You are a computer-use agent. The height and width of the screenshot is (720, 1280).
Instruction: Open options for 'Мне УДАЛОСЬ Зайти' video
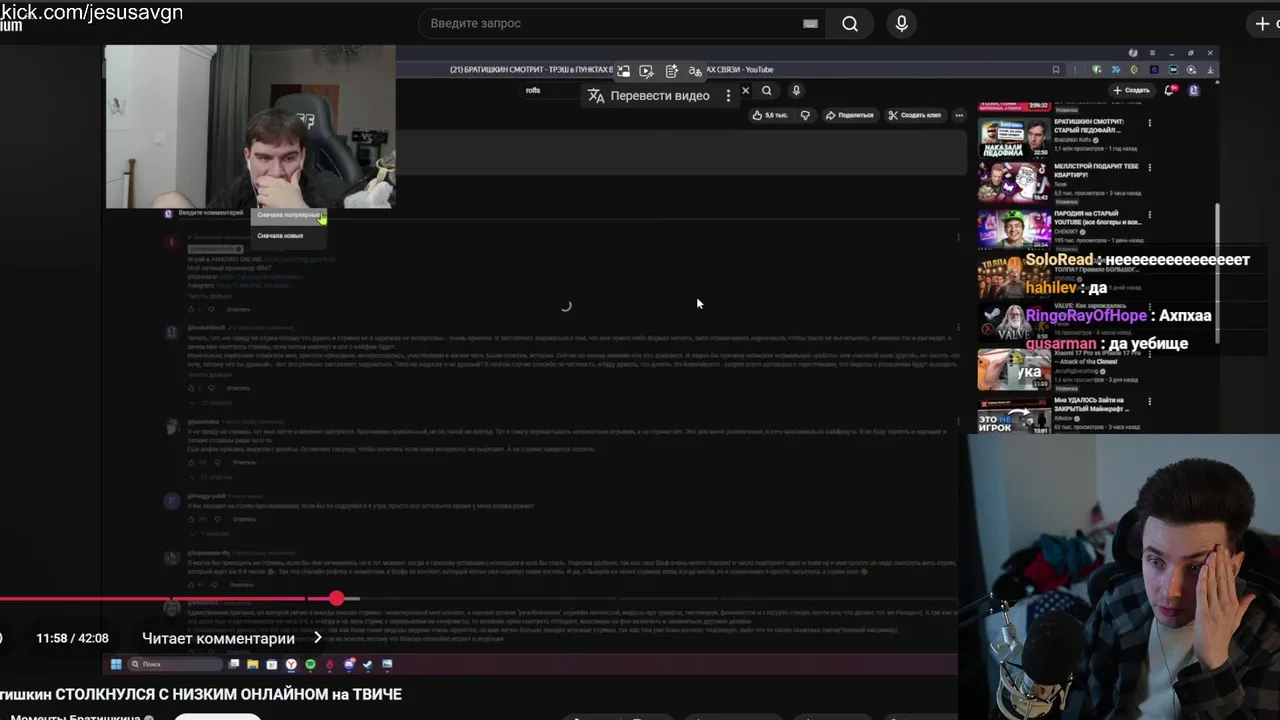[1150, 402]
